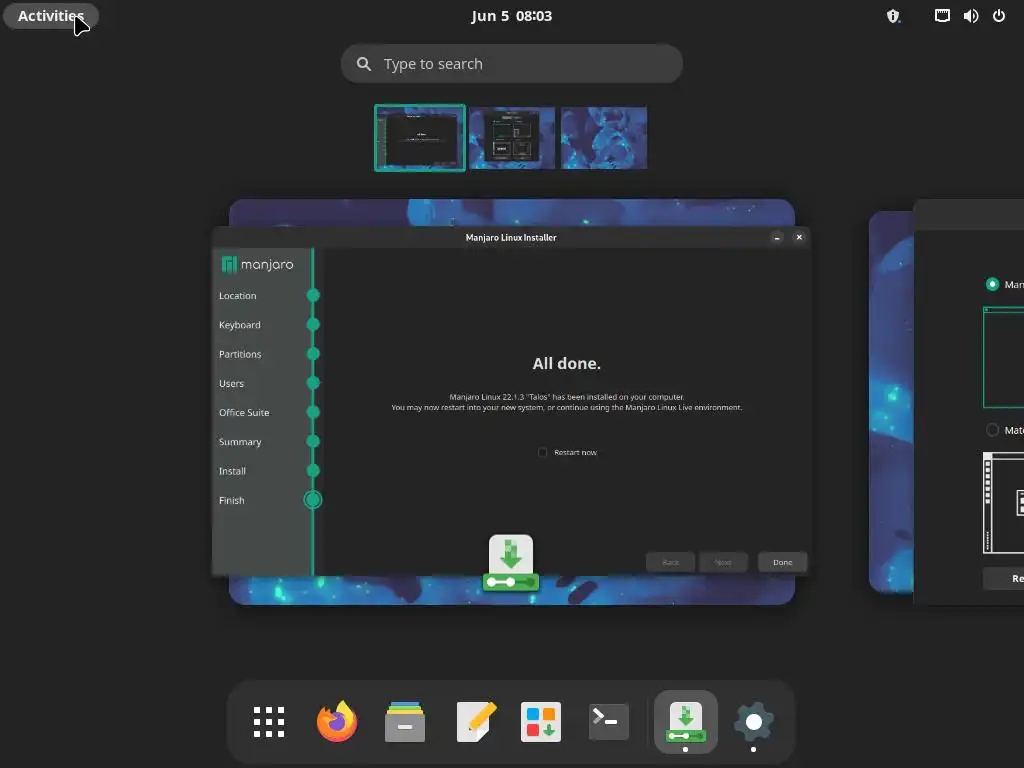Click the Done button in installer

pos(782,562)
